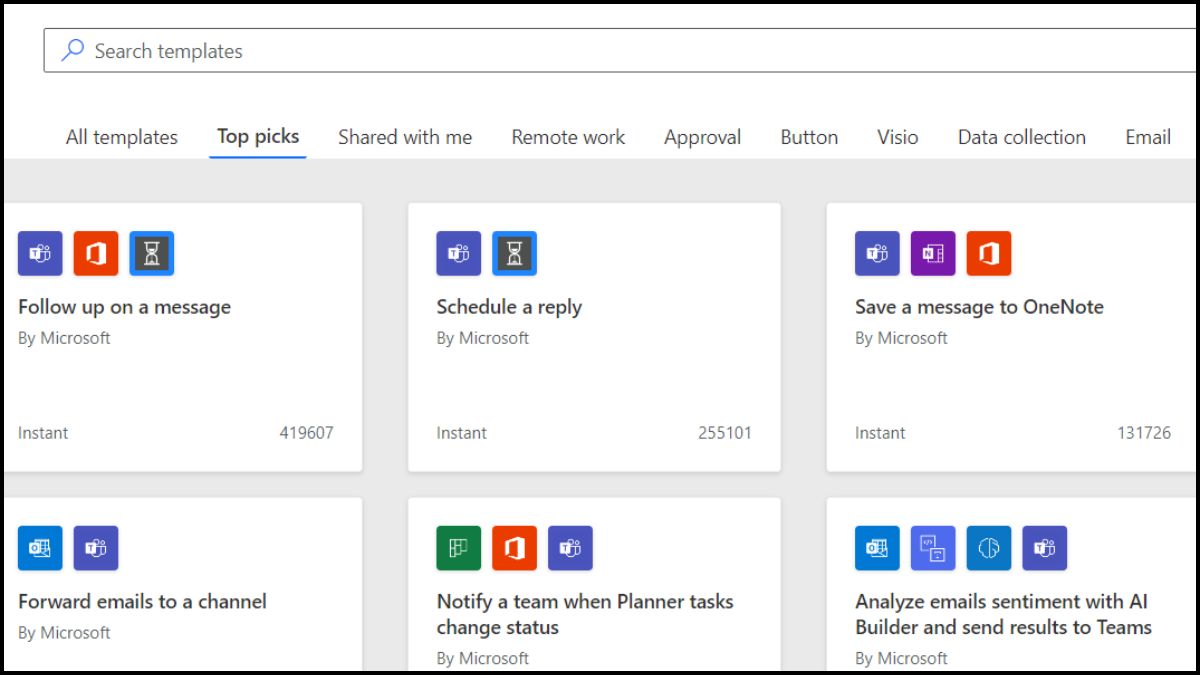Switch to the Email tab

point(1148,138)
